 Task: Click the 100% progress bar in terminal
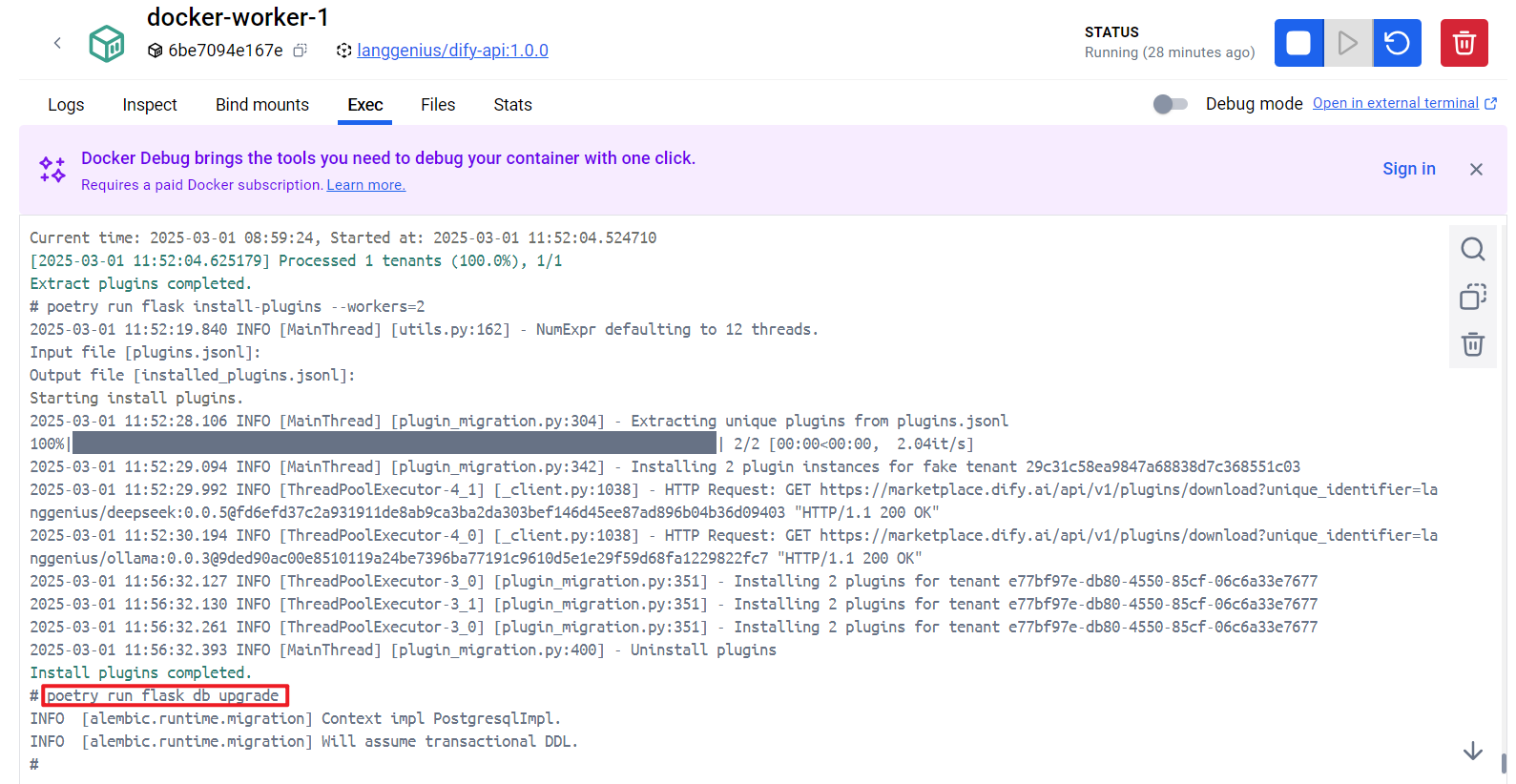pos(394,444)
